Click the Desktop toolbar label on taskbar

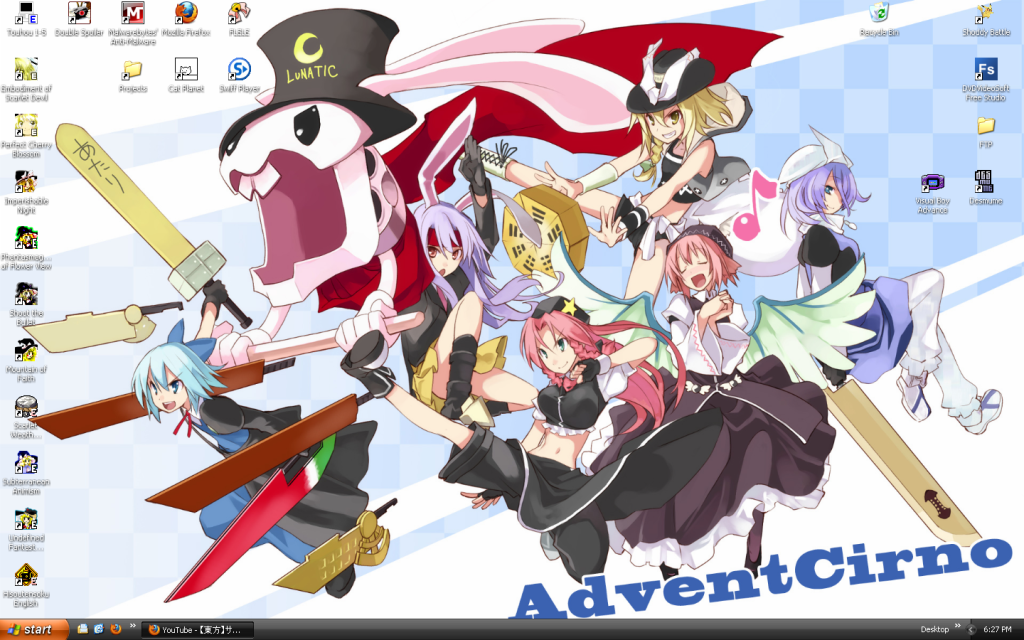point(935,630)
